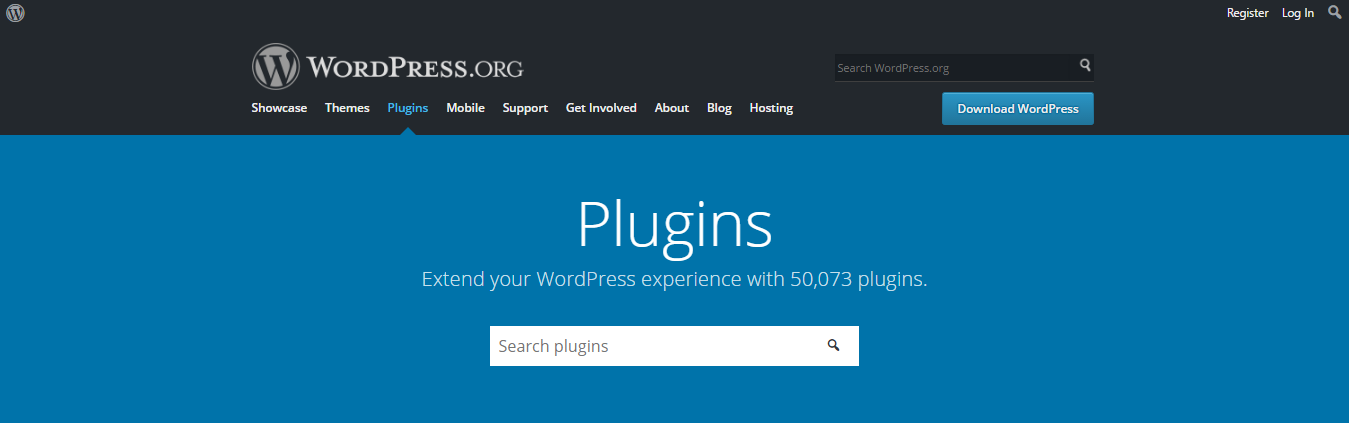Screen dimensions: 1349x423
Task: Open the Mobile menu link
Action: (465, 108)
